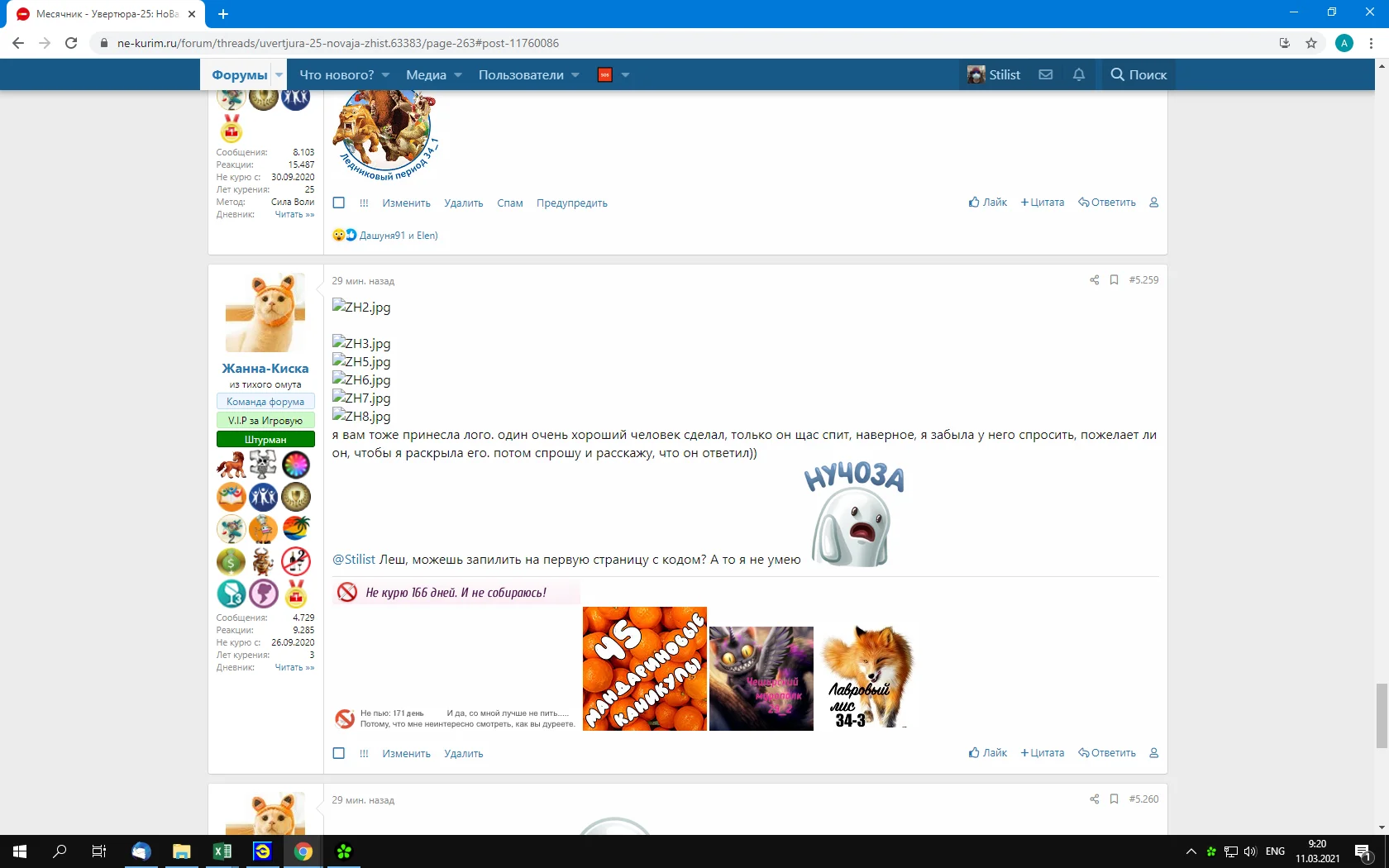Click the user icon beside Ответить in post #5.259

click(x=1154, y=753)
